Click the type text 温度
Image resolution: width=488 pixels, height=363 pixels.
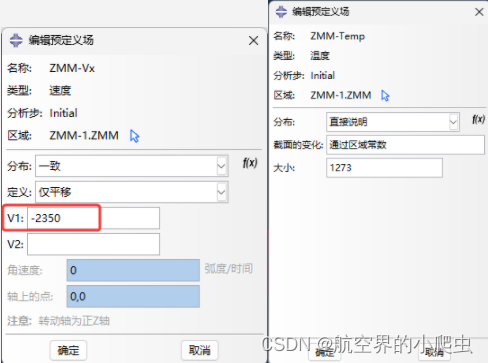(x=320, y=55)
